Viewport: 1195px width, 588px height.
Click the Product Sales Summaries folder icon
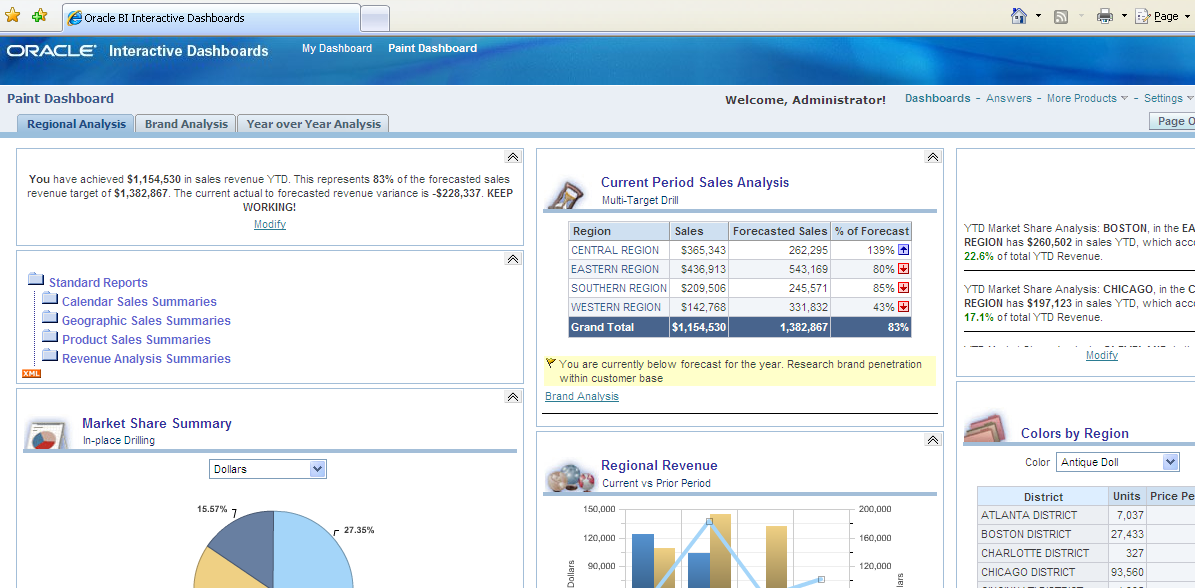pyautogui.click(x=50, y=337)
